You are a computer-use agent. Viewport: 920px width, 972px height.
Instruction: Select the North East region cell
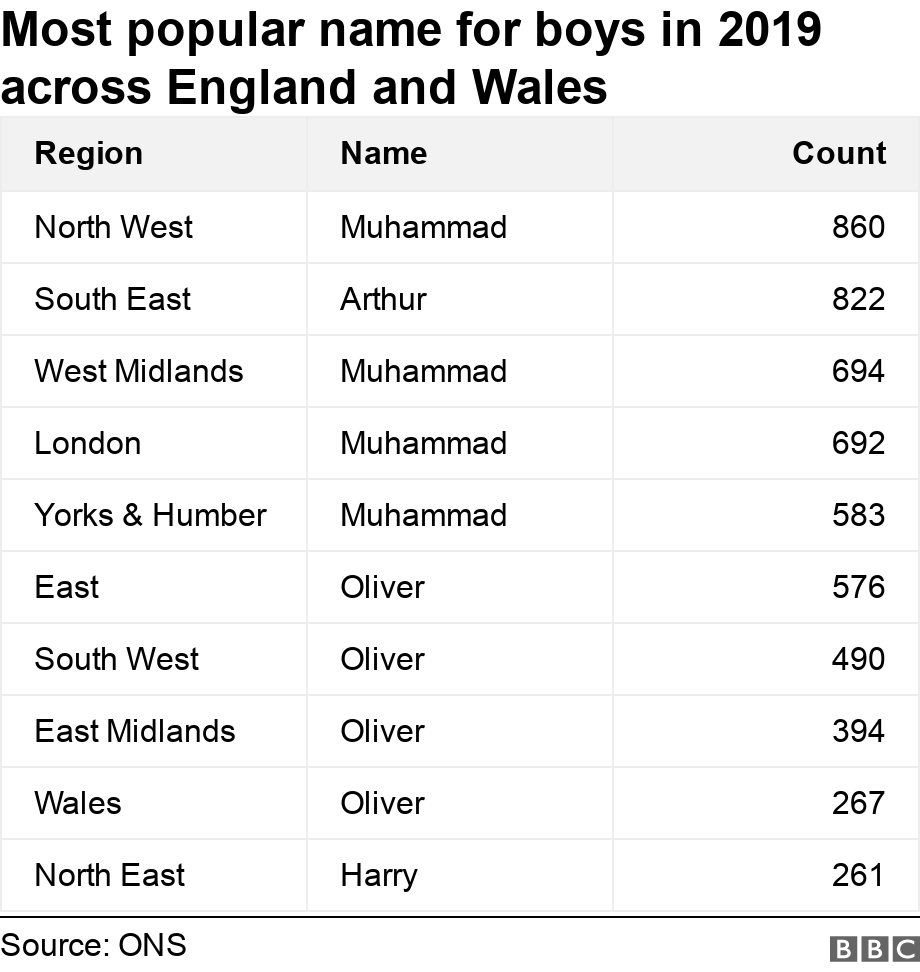click(110, 875)
